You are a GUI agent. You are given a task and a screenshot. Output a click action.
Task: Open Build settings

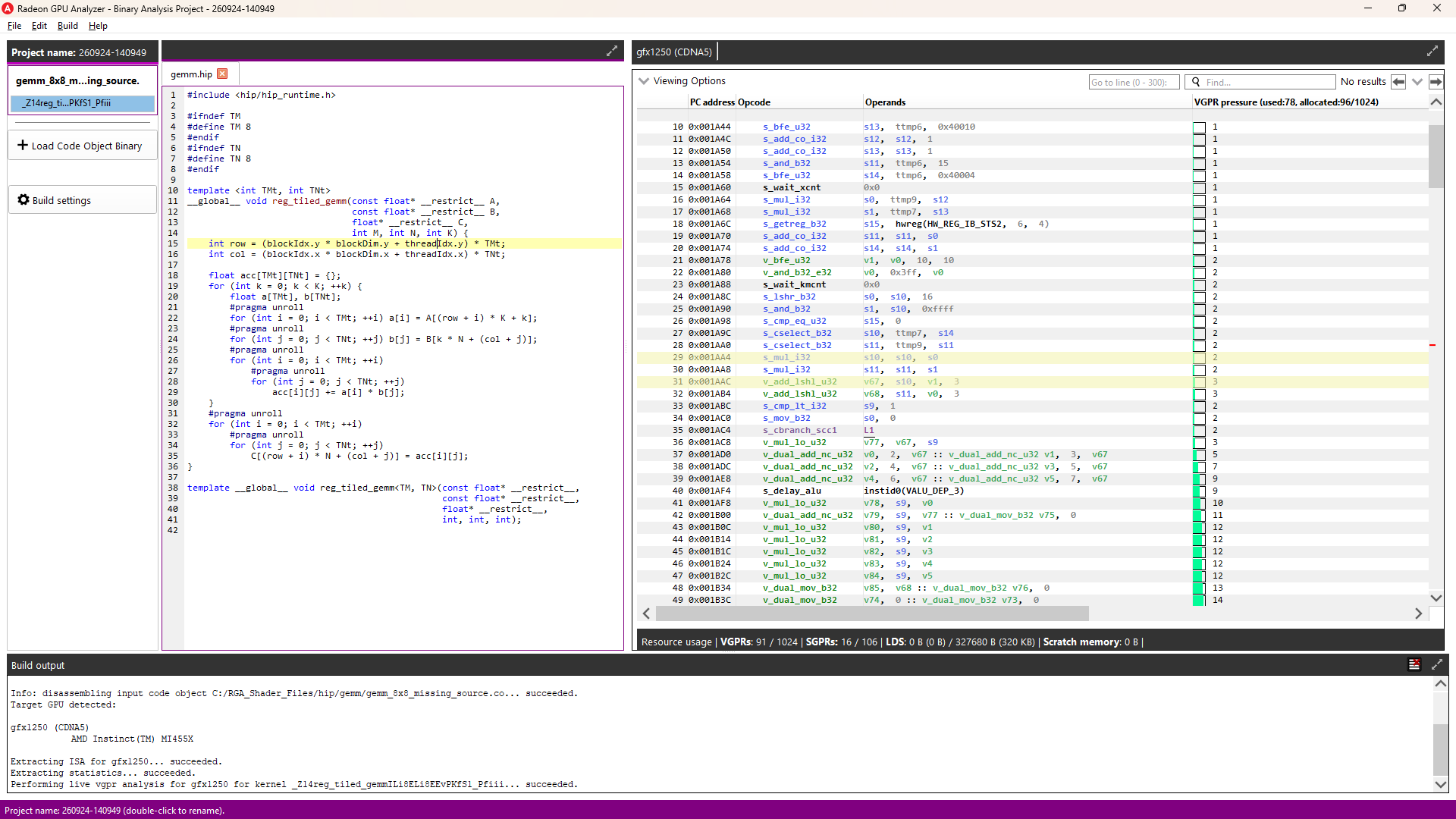pyautogui.click(x=82, y=200)
